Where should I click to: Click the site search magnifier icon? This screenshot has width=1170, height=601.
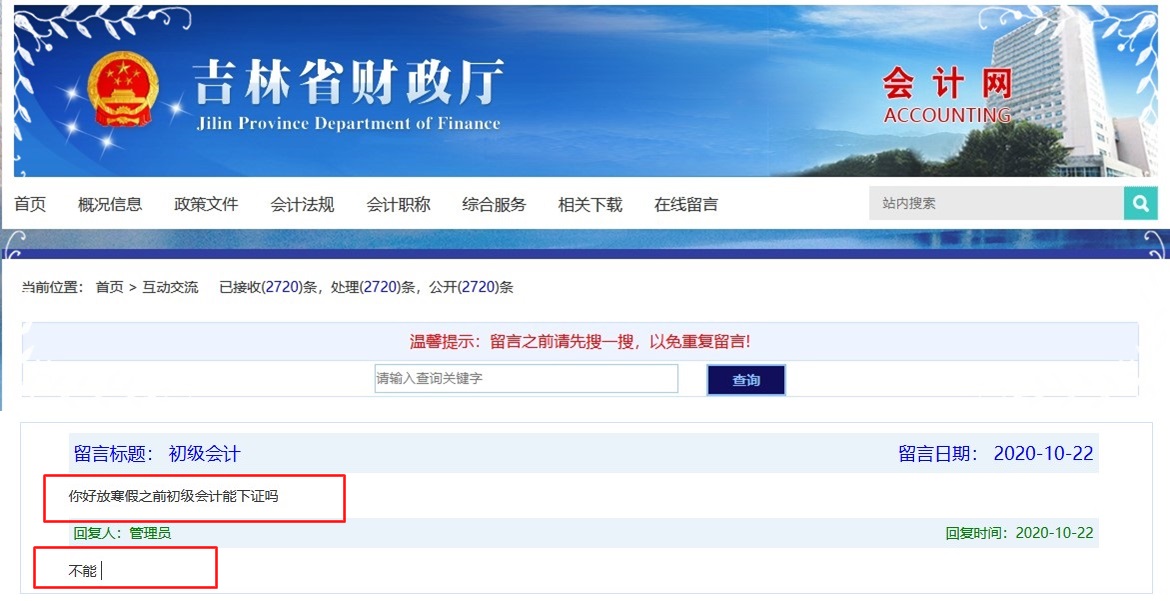tap(1140, 202)
